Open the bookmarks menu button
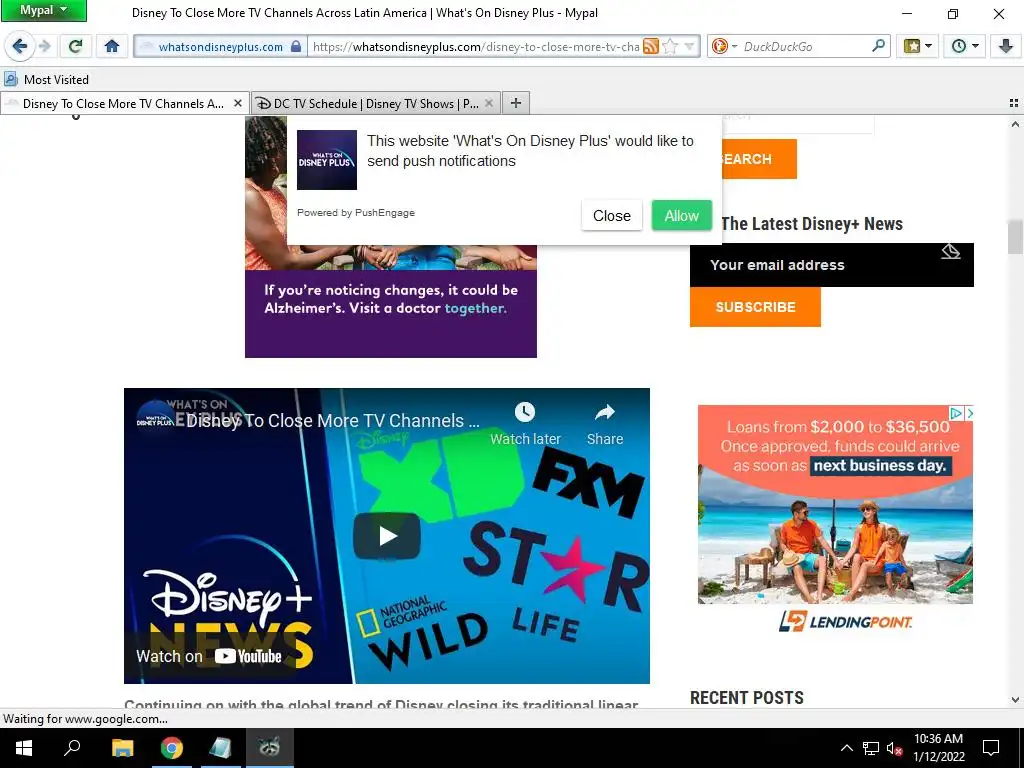1024x768 pixels. tap(917, 46)
